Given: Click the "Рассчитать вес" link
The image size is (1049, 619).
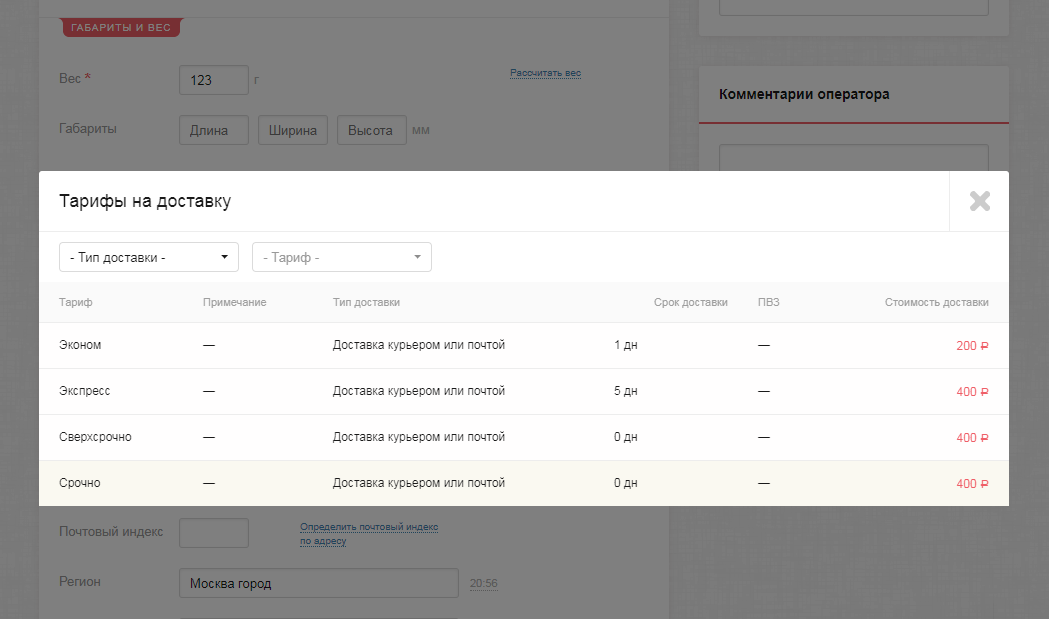Looking at the screenshot, I should (x=545, y=73).
